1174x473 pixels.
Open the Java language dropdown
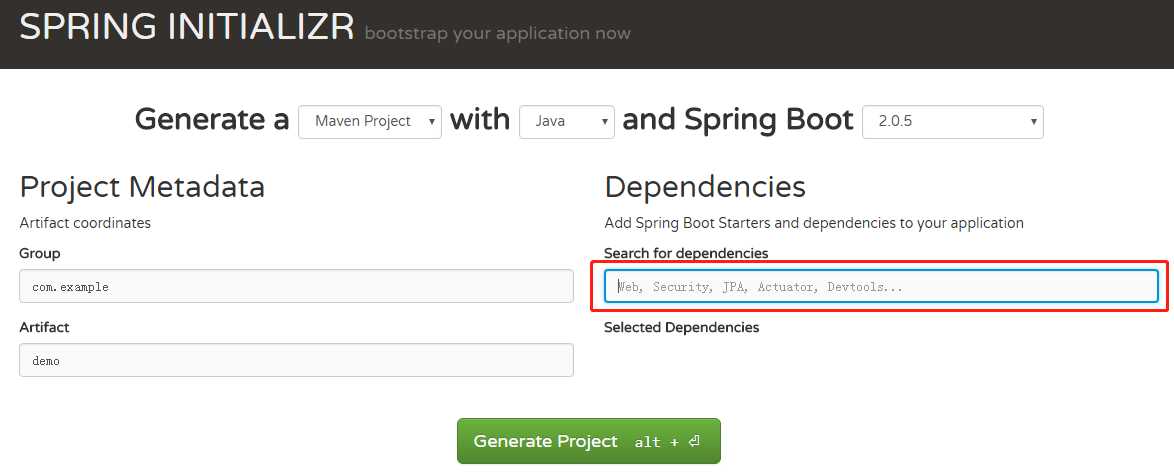tap(567, 121)
